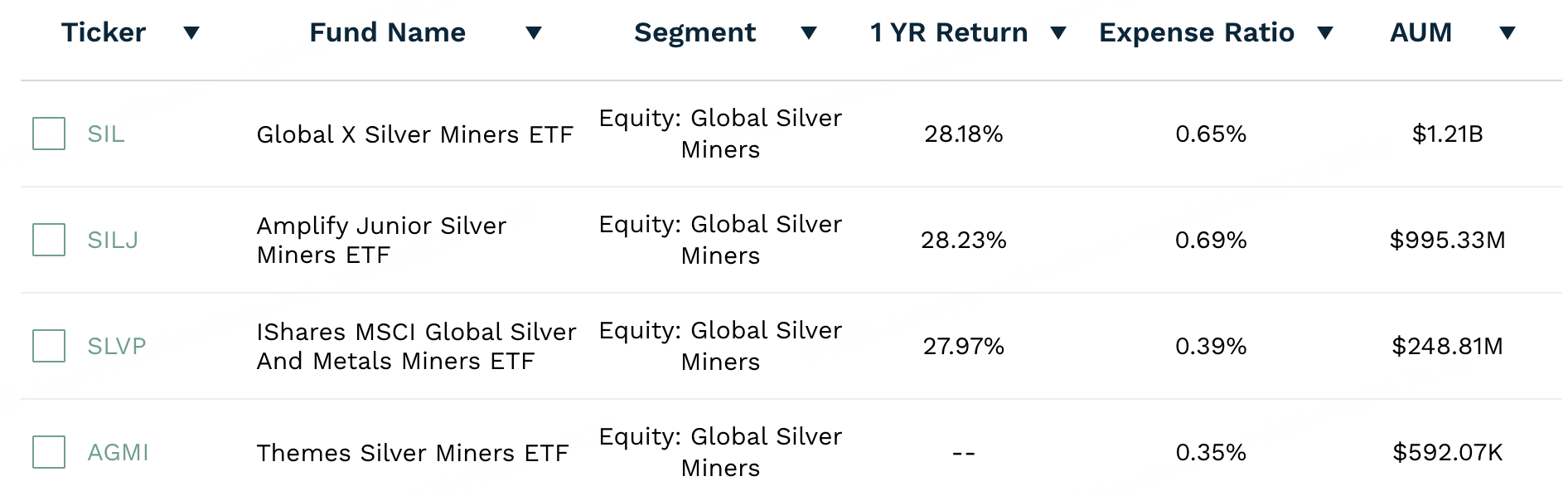Select the Expense Ratio column header

coord(1196,32)
